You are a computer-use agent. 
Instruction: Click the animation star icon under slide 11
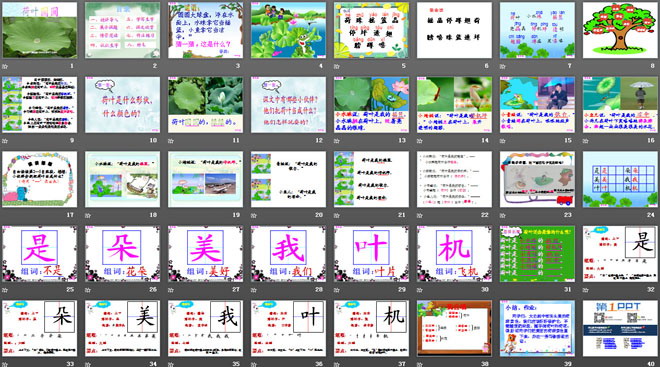170,141
